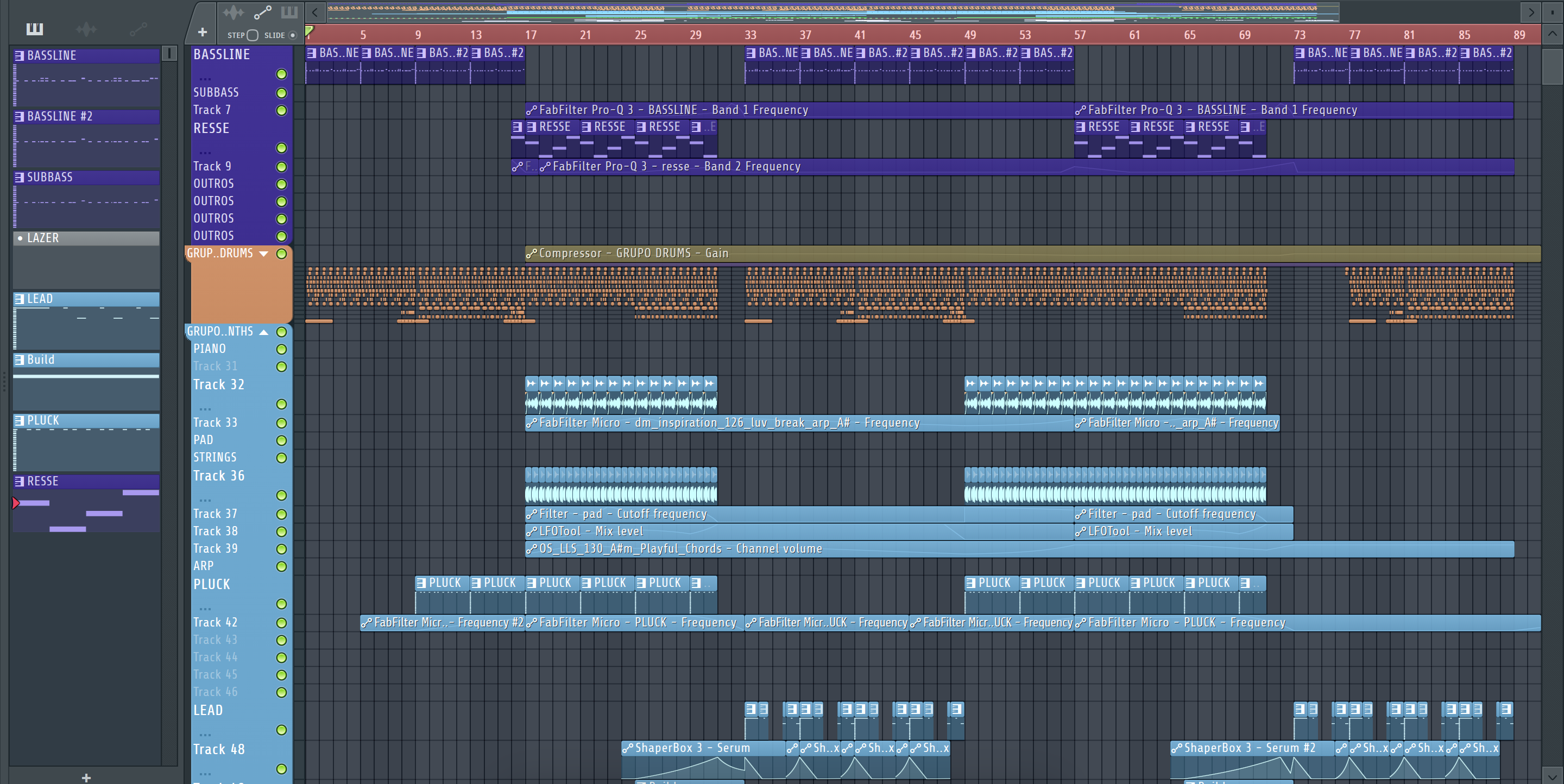Select the PLUCK track header

point(242,594)
